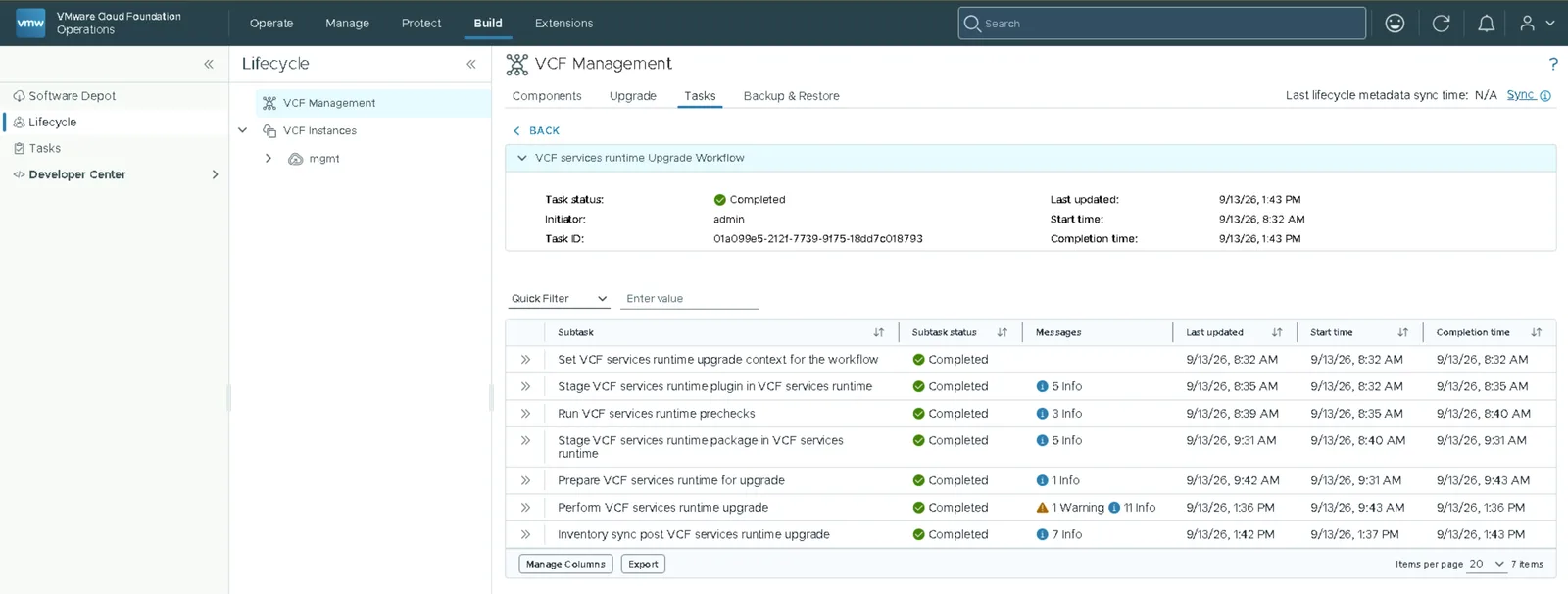This screenshot has width=1568, height=594.
Task: Click the search magnifier icon
Action: coord(972,24)
